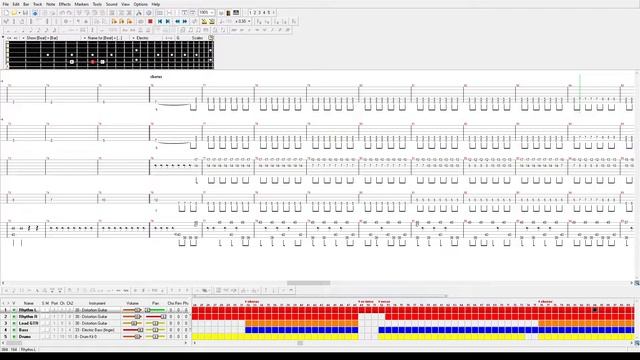Stop playback with the red square

[x=150, y=21]
